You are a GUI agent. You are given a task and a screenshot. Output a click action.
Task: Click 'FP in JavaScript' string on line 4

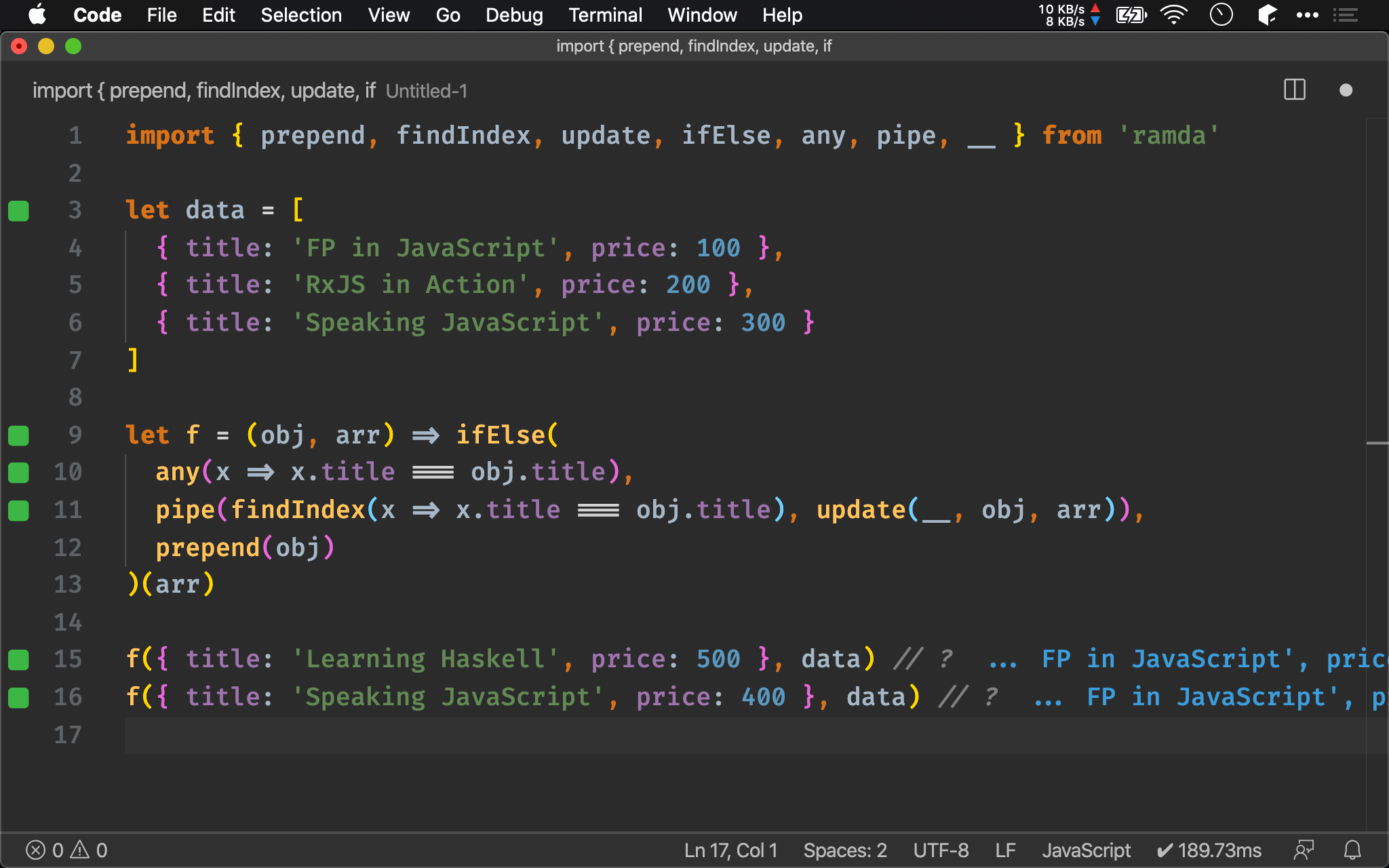pyautogui.click(x=425, y=248)
